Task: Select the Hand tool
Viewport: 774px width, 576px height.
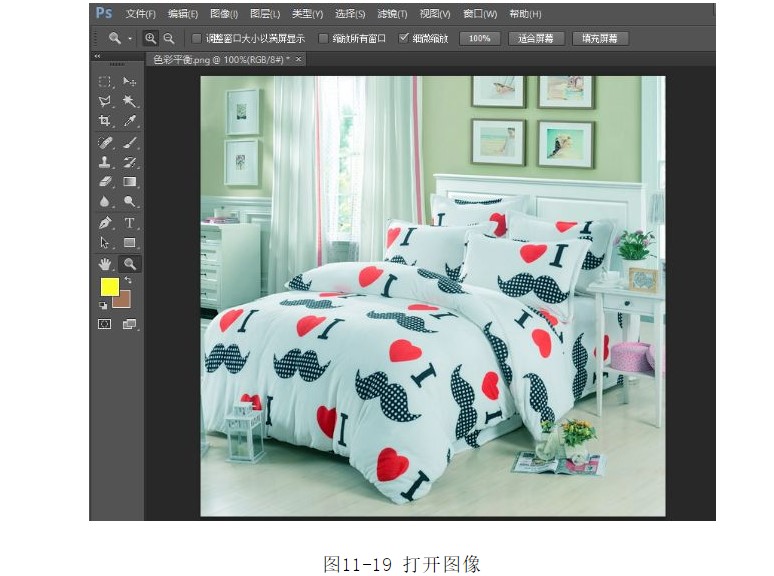Action: pyautogui.click(x=105, y=264)
